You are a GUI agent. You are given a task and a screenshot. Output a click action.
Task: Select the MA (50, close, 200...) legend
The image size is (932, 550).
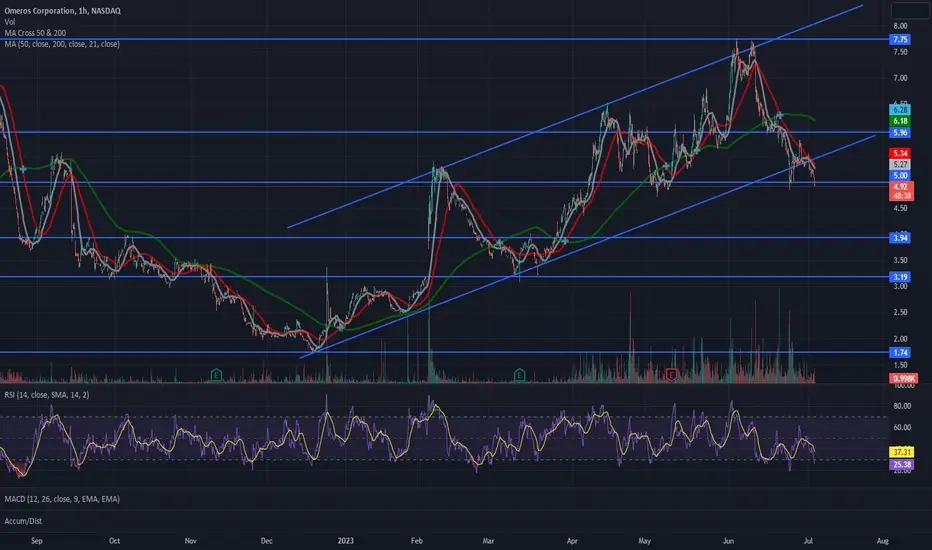(62, 44)
